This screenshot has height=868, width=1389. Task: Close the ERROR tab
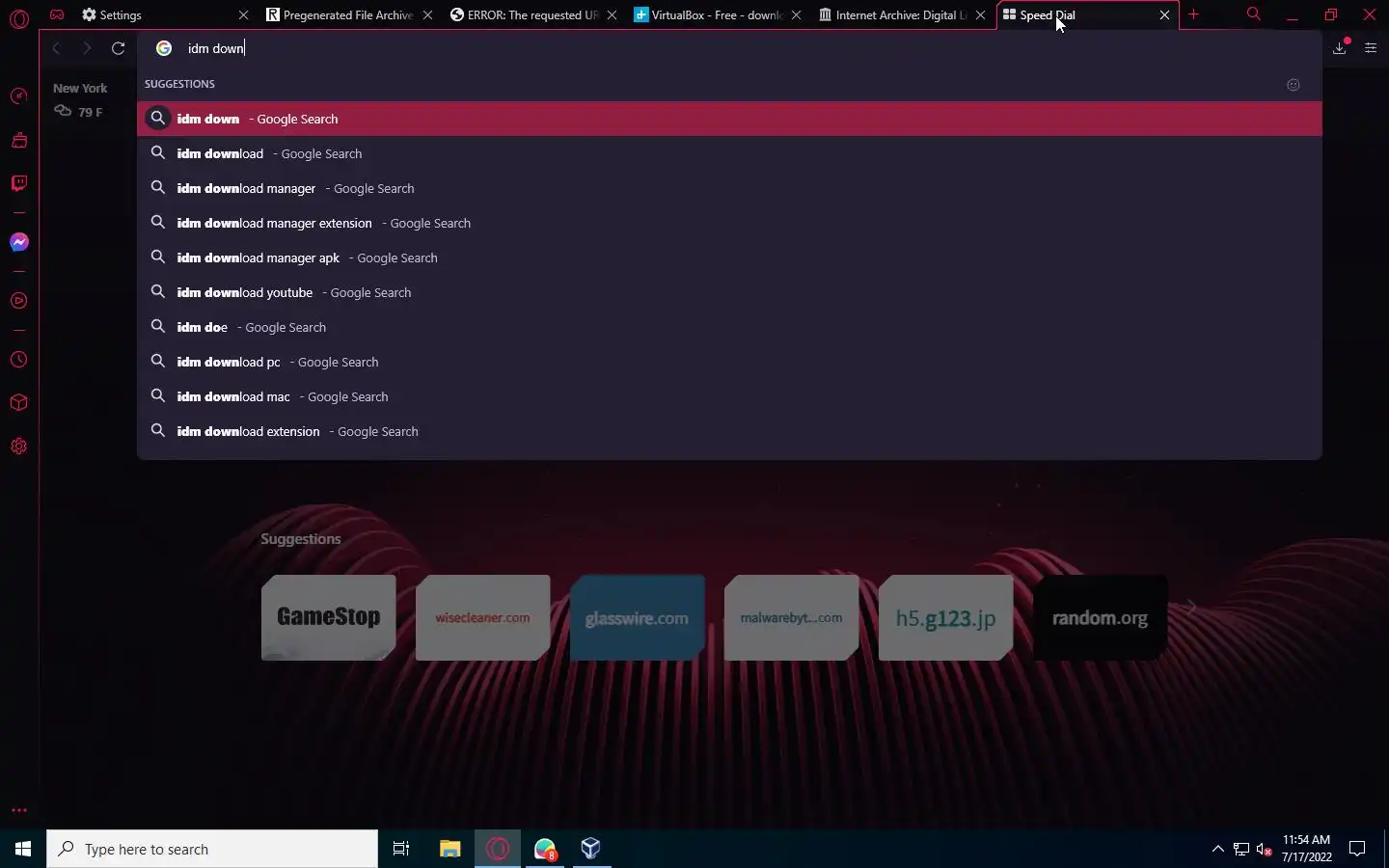click(x=612, y=14)
